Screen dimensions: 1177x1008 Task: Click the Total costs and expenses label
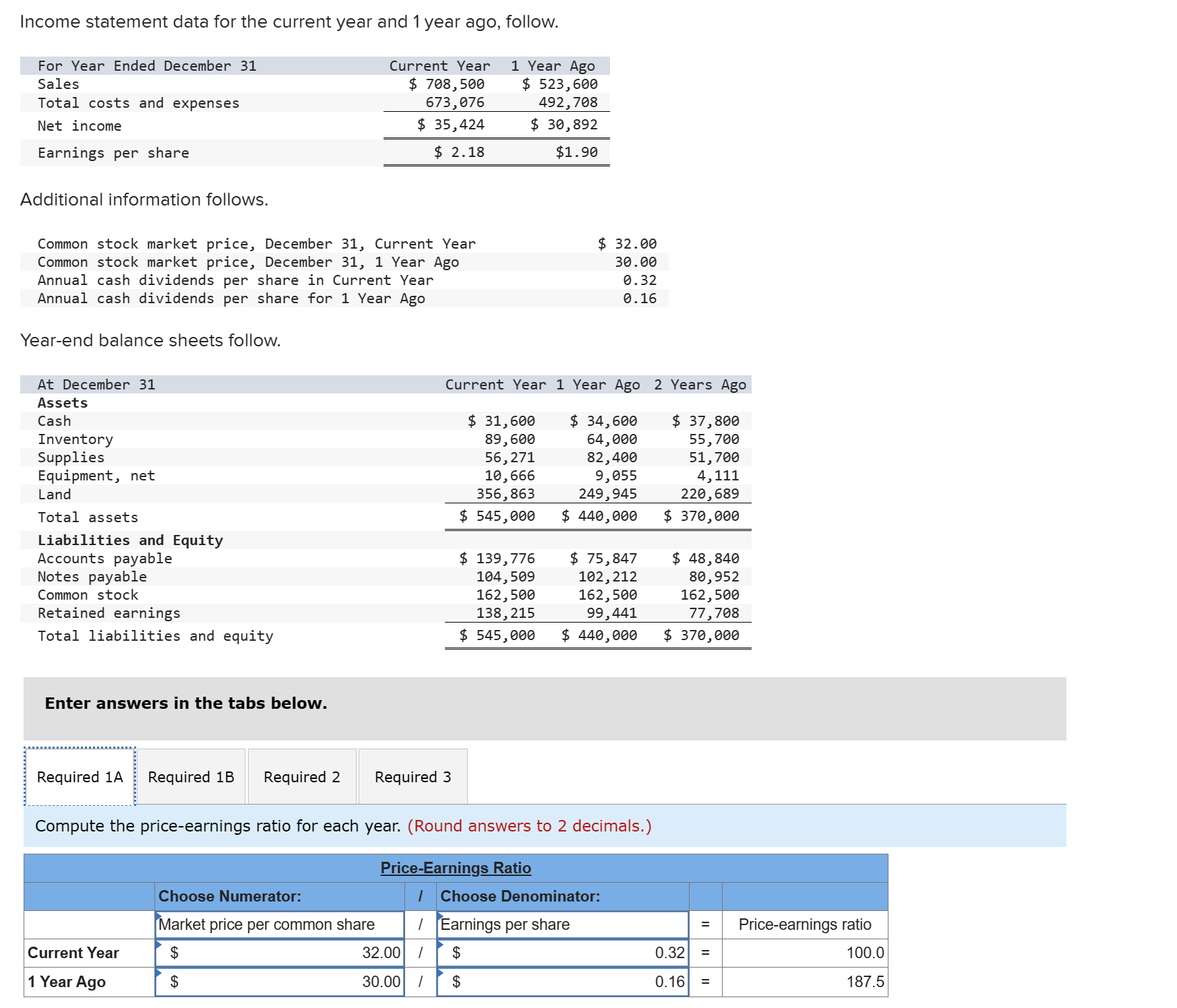click(138, 103)
